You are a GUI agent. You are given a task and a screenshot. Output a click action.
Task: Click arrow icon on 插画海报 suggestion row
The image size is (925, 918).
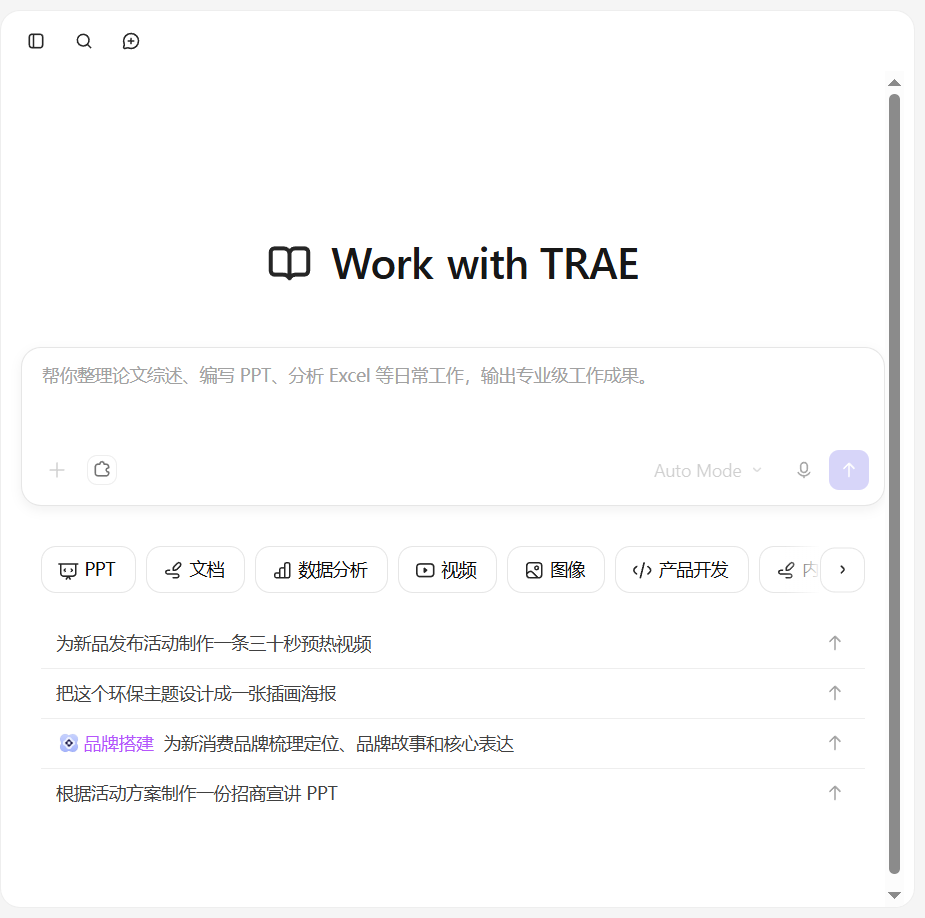[835, 693]
